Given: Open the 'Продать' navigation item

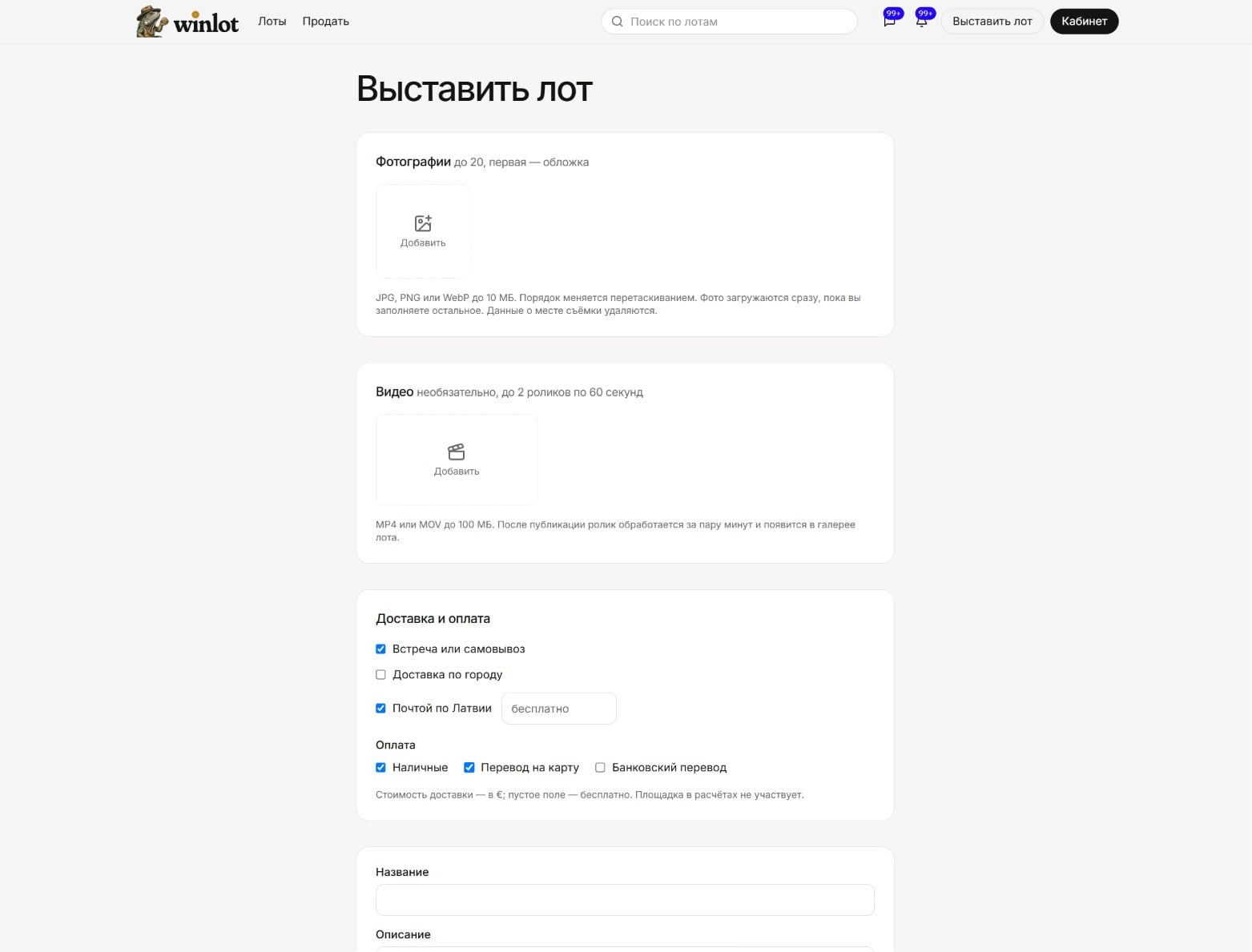Looking at the screenshot, I should (x=326, y=22).
